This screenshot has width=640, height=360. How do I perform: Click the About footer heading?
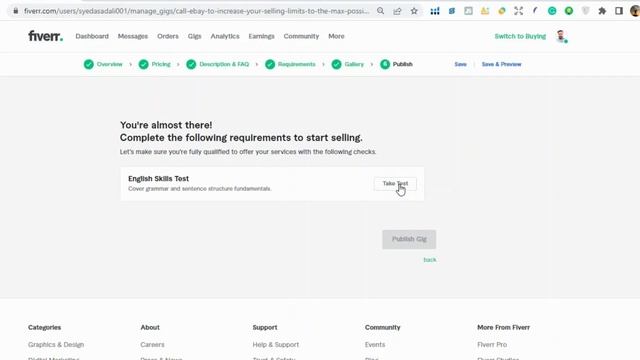(150, 327)
